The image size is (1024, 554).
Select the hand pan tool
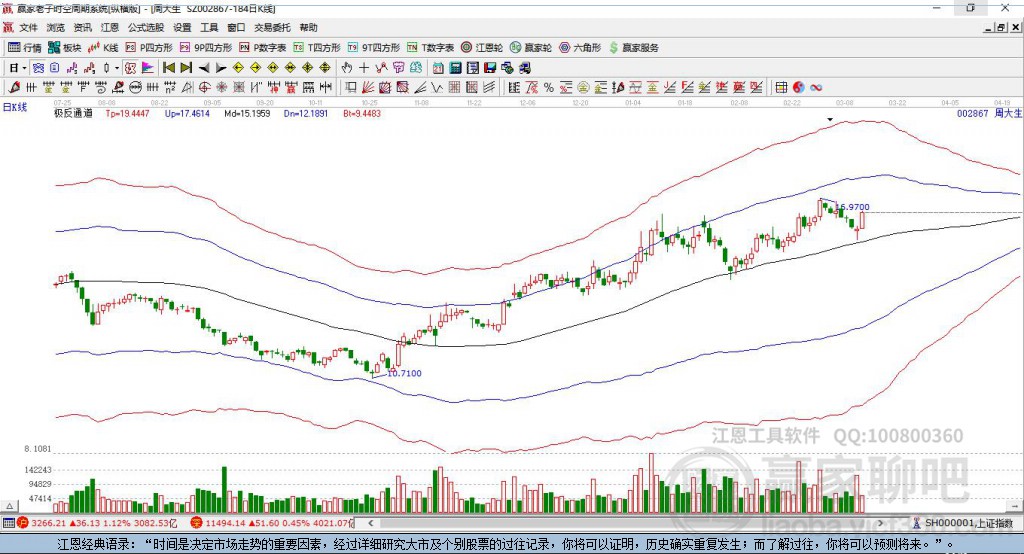[347, 68]
